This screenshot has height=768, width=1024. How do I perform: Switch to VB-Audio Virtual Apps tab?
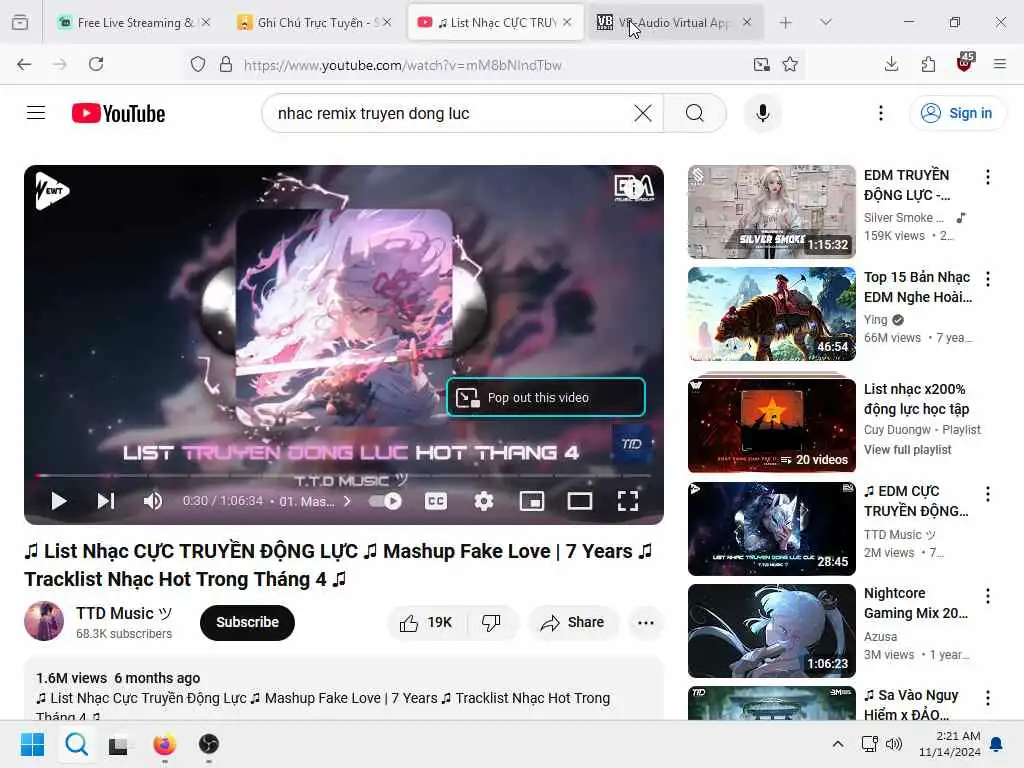click(x=674, y=22)
